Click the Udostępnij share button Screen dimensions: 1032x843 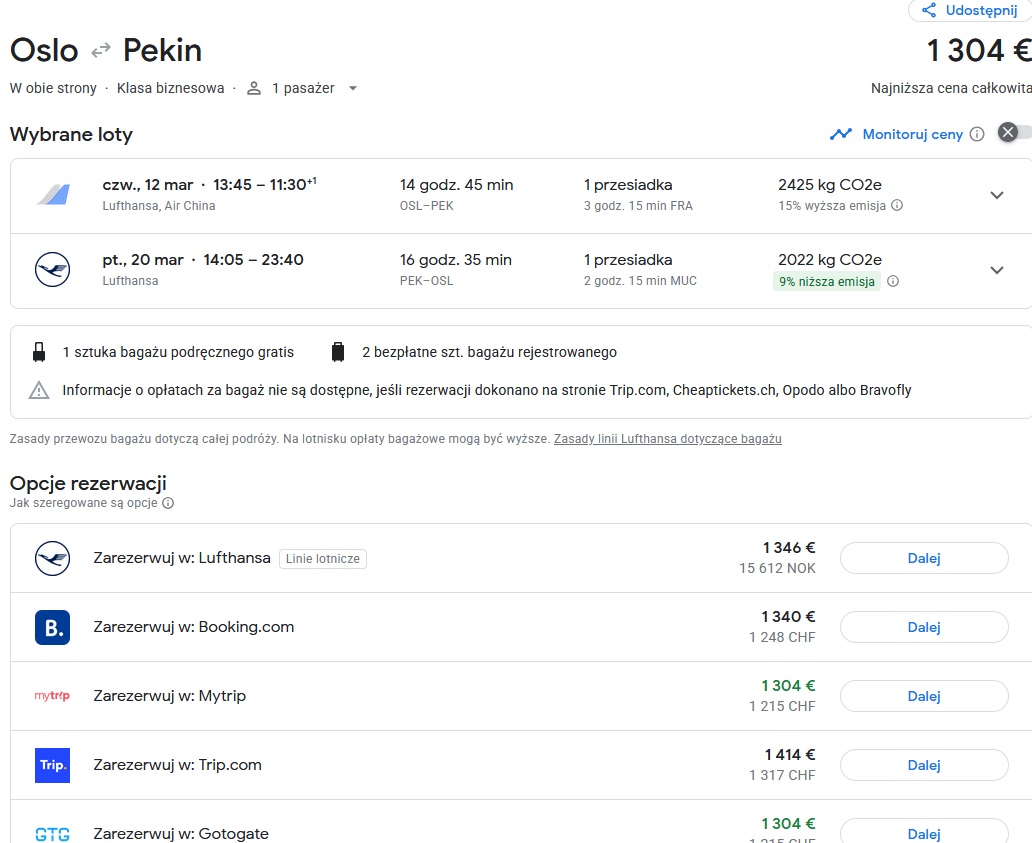pyautogui.click(x=969, y=11)
